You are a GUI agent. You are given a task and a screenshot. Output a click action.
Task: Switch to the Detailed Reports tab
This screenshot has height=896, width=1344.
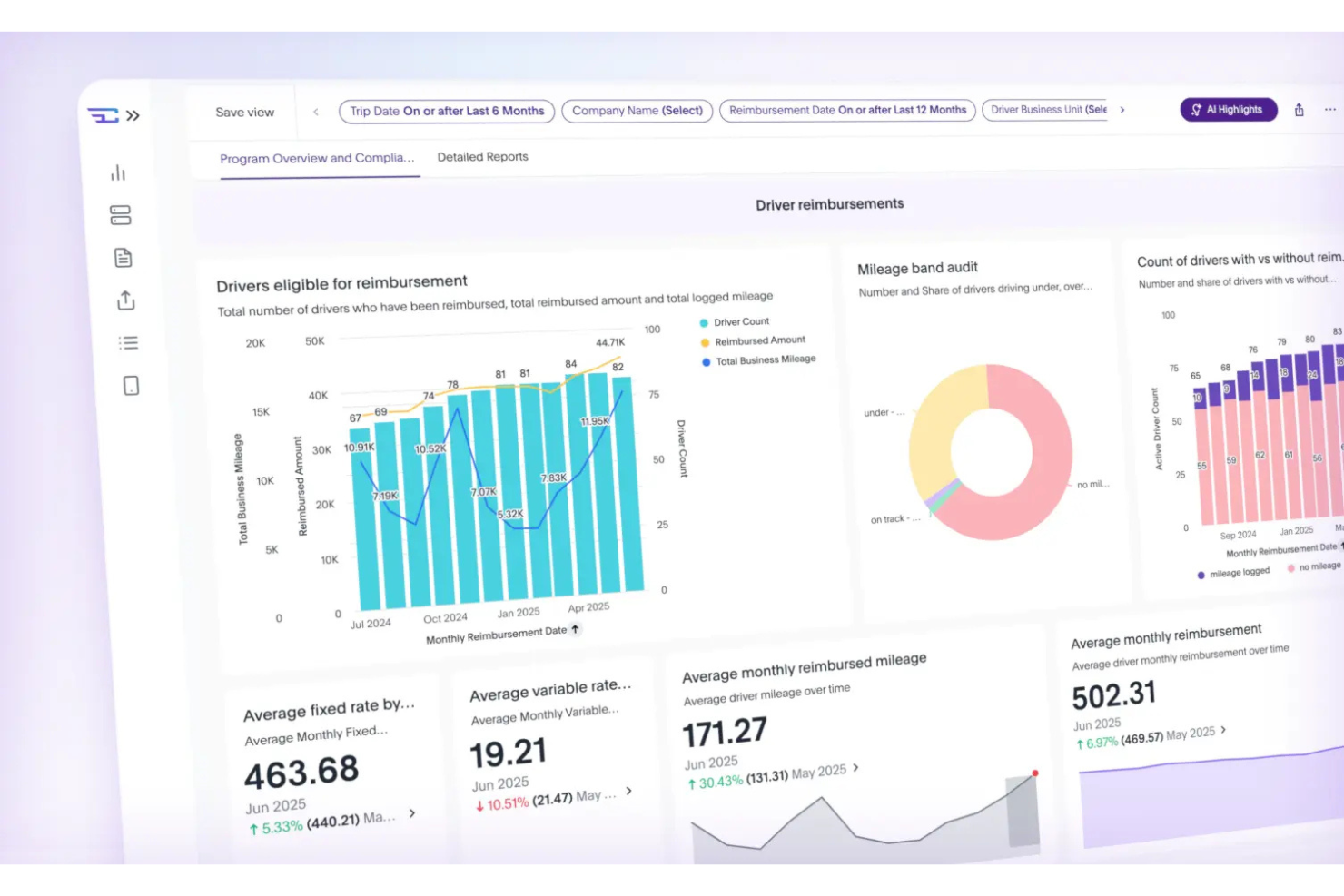click(482, 156)
